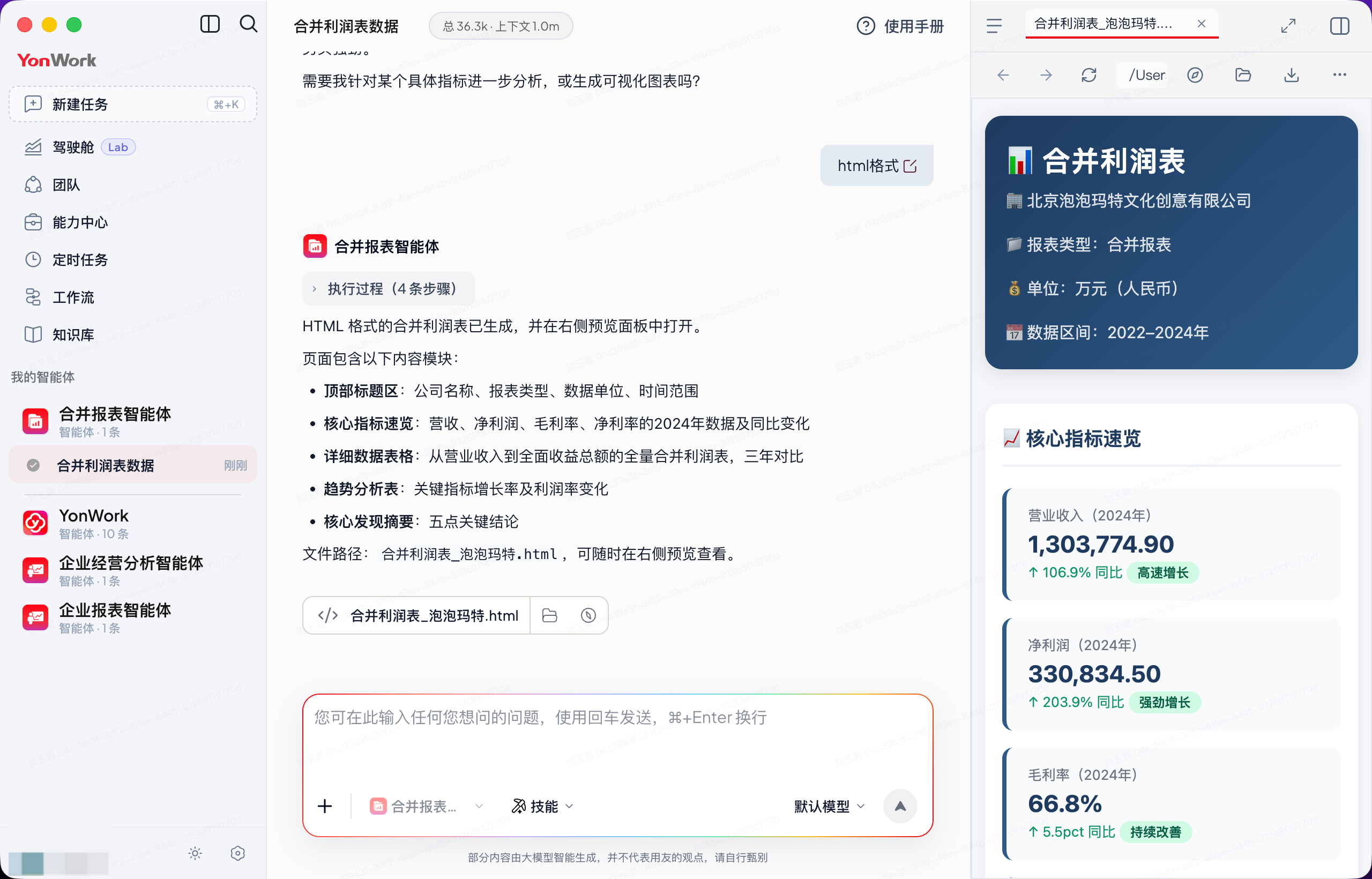Toggle the left sidebar panel icon

[210, 24]
